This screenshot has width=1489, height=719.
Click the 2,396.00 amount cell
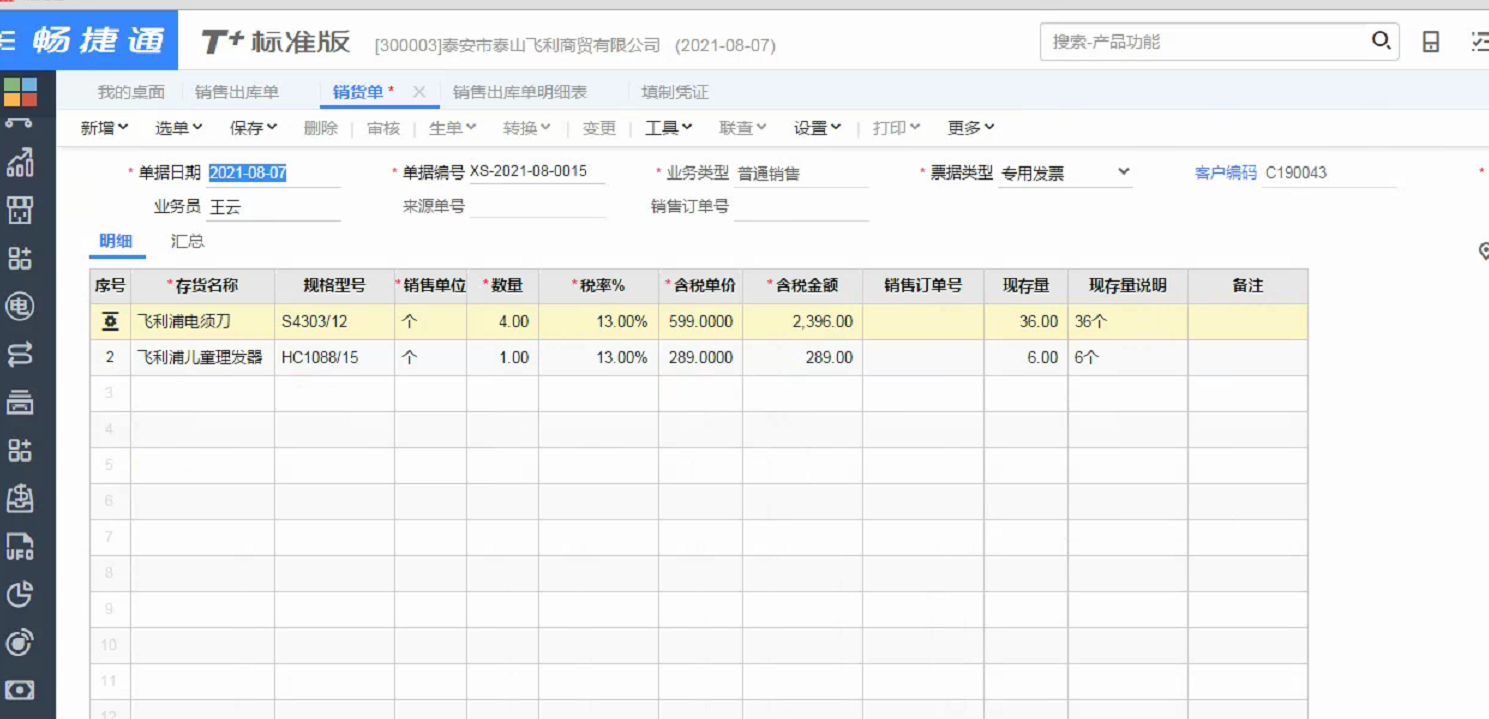point(803,322)
